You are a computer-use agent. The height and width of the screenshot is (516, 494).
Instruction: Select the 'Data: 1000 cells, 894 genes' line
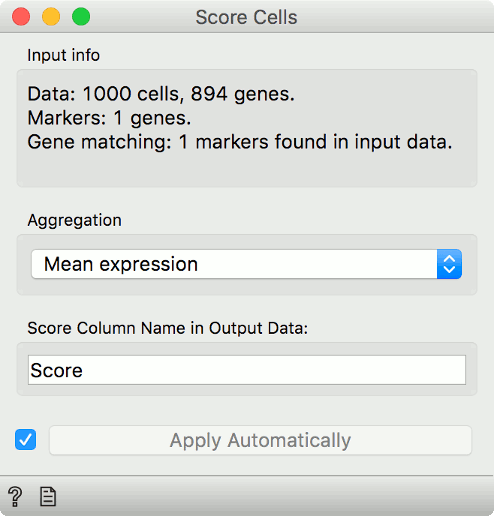click(161, 94)
